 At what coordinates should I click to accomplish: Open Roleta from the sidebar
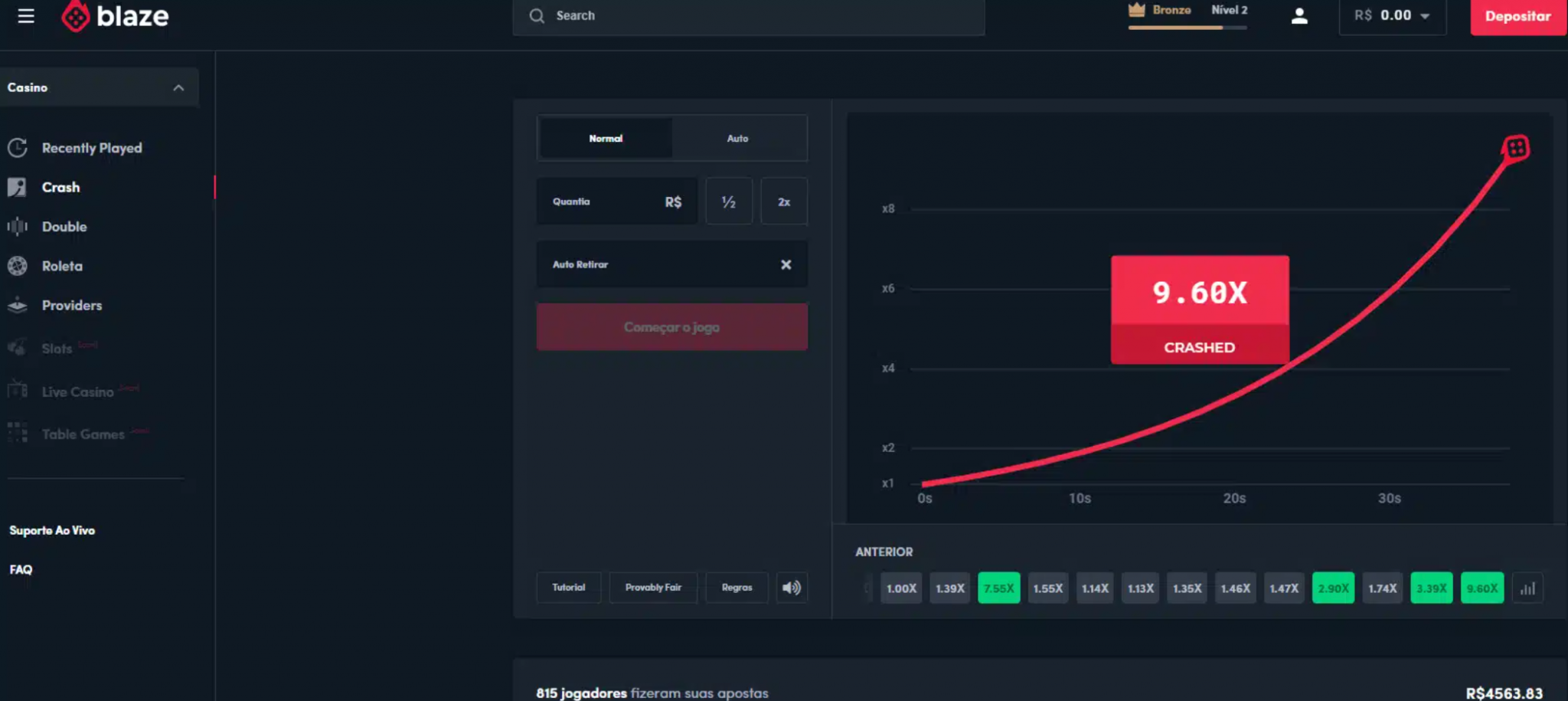tap(16, 266)
